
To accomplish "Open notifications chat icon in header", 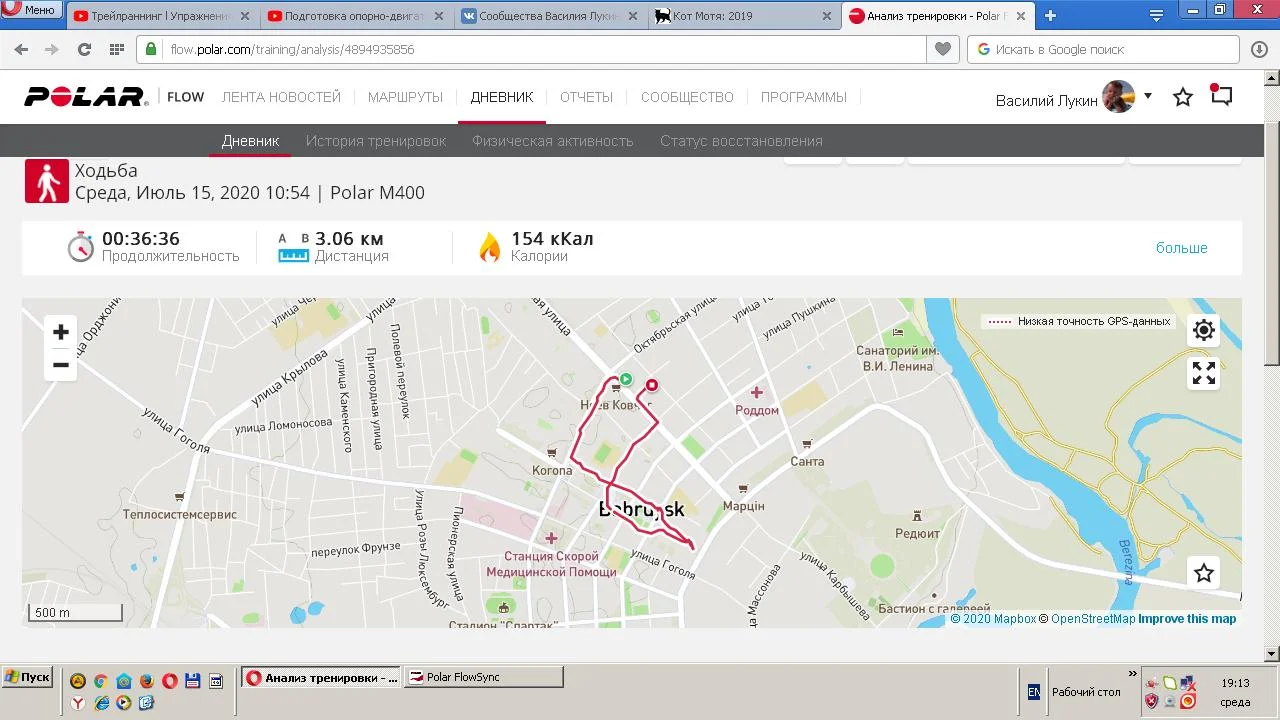I will (x=1221, y=95).
